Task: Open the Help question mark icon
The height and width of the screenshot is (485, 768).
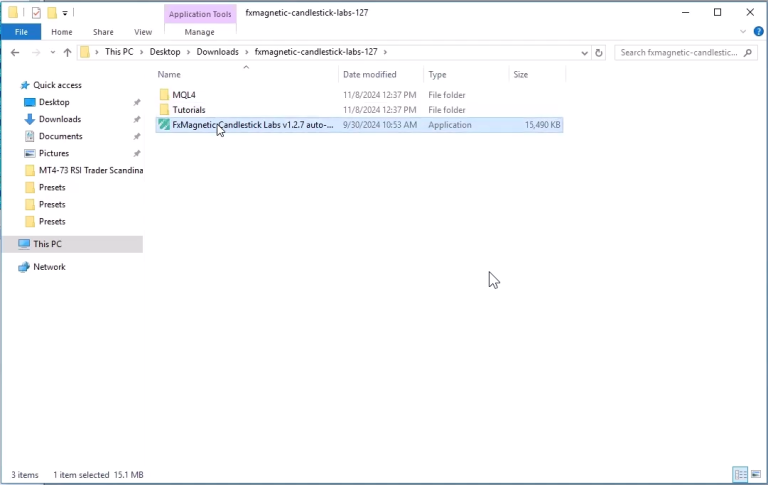Action: 758,31
